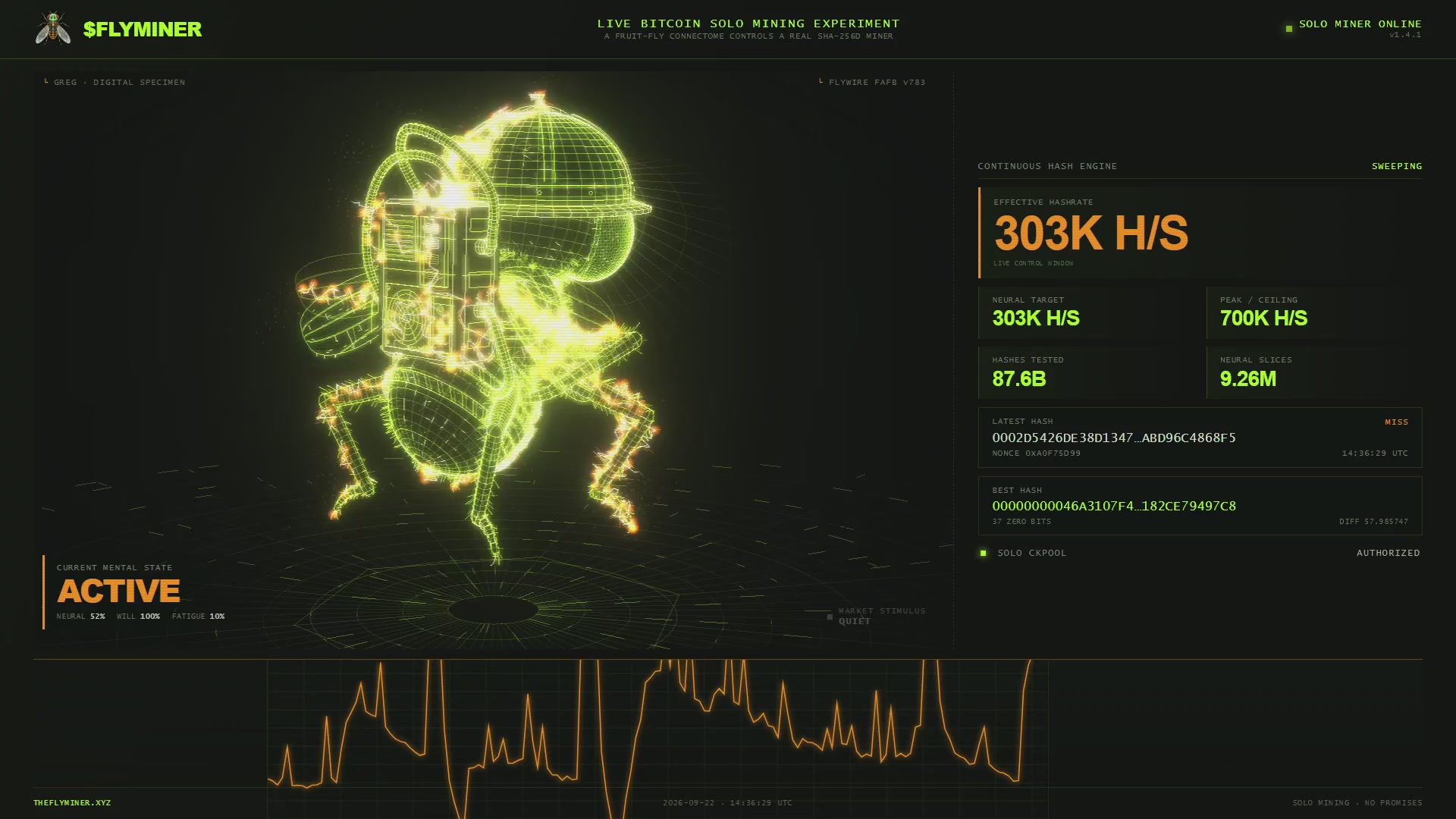Click the Neural Slices 9.26M value
The height and width of the screenshot is (819, 1456).
1248,379
